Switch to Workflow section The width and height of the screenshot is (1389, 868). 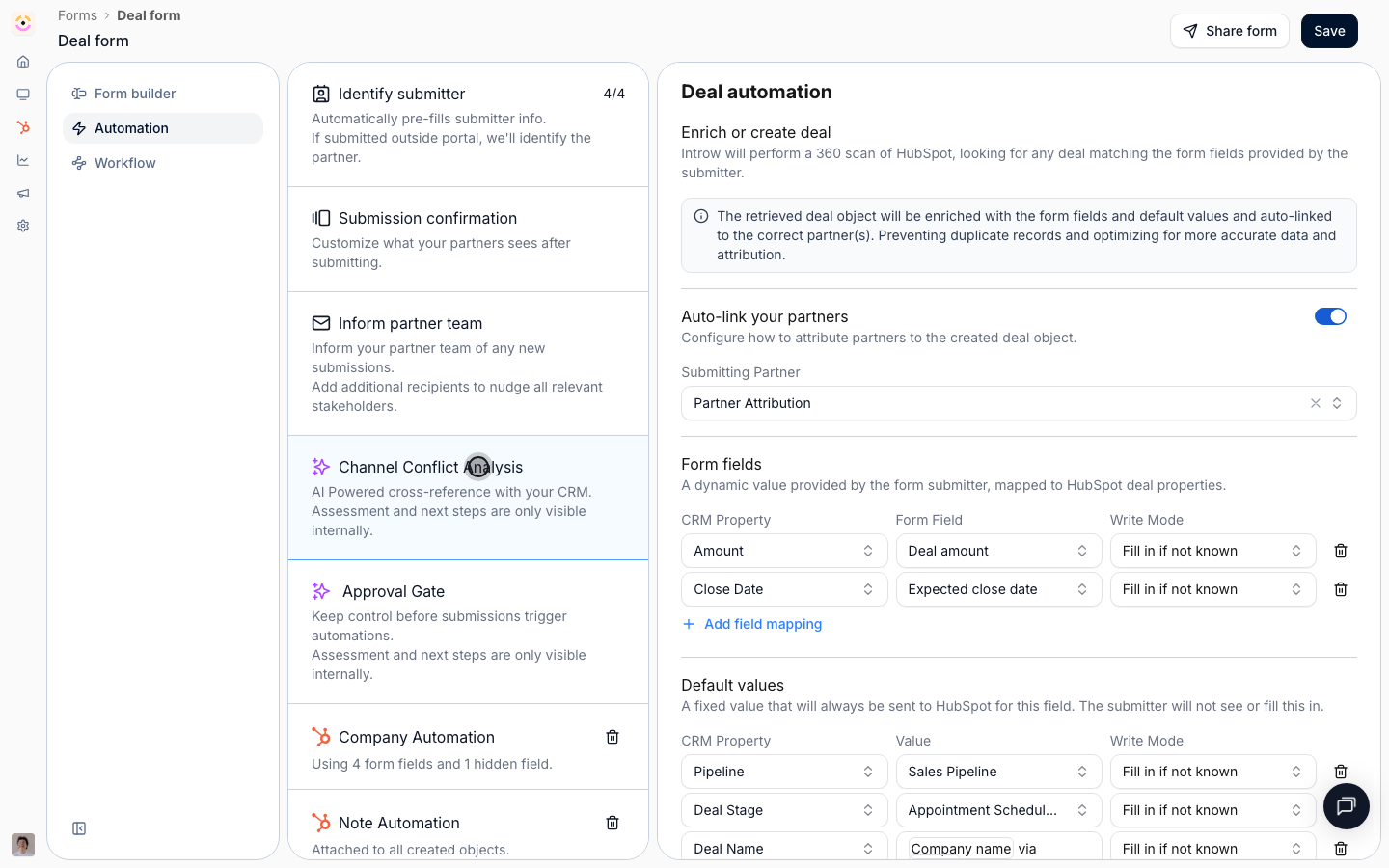click(163, 163)
